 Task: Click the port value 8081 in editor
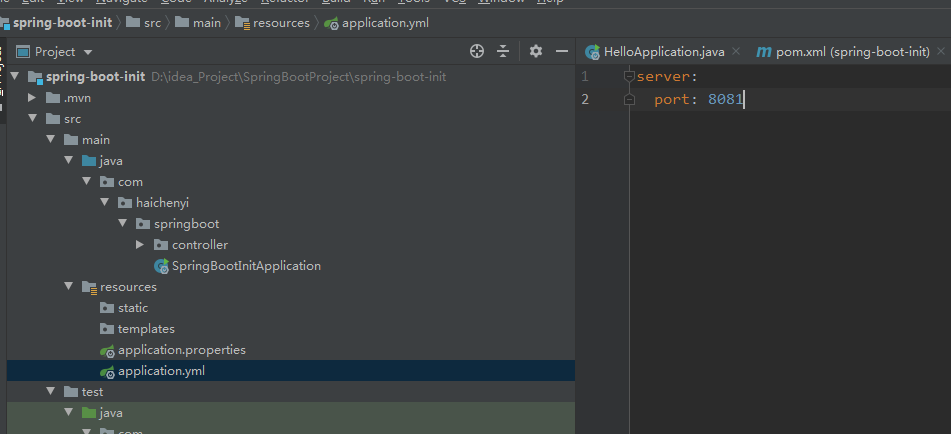pos(725,99)
